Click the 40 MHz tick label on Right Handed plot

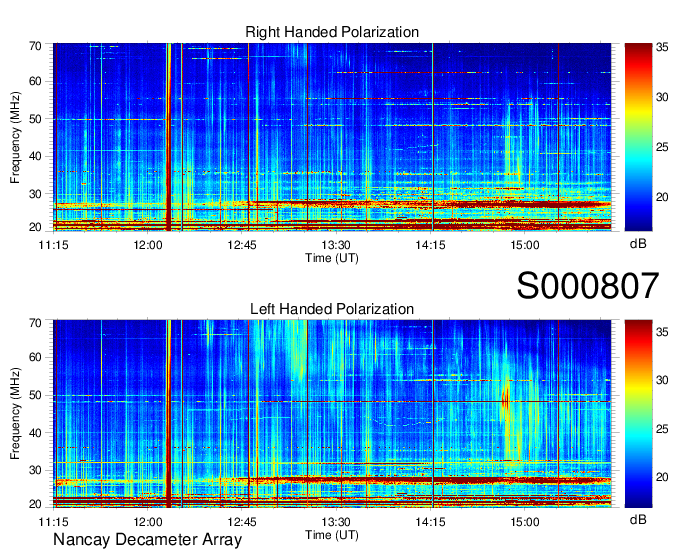coord(35,156)
